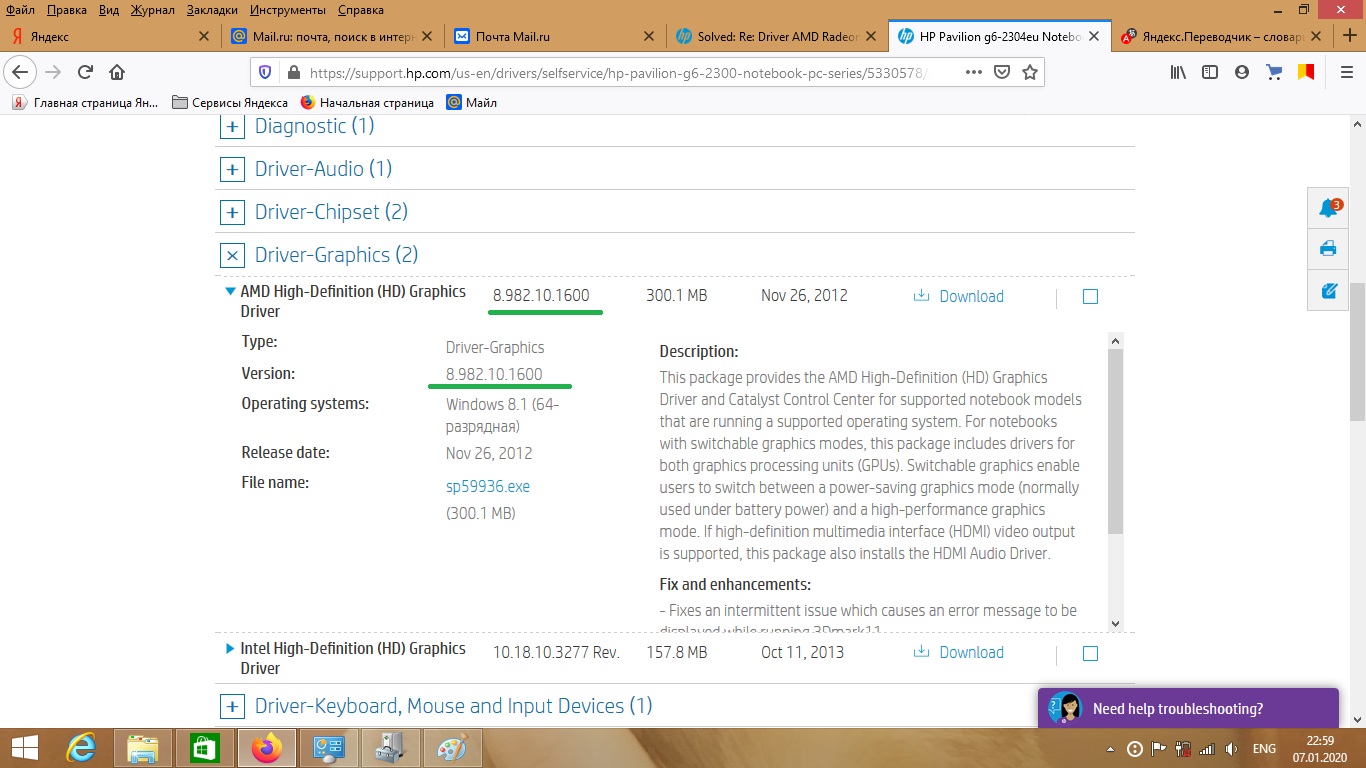Show hidden system tray icons
The width and height of the screenshot is (1366, 768).
coord(1111,749)
